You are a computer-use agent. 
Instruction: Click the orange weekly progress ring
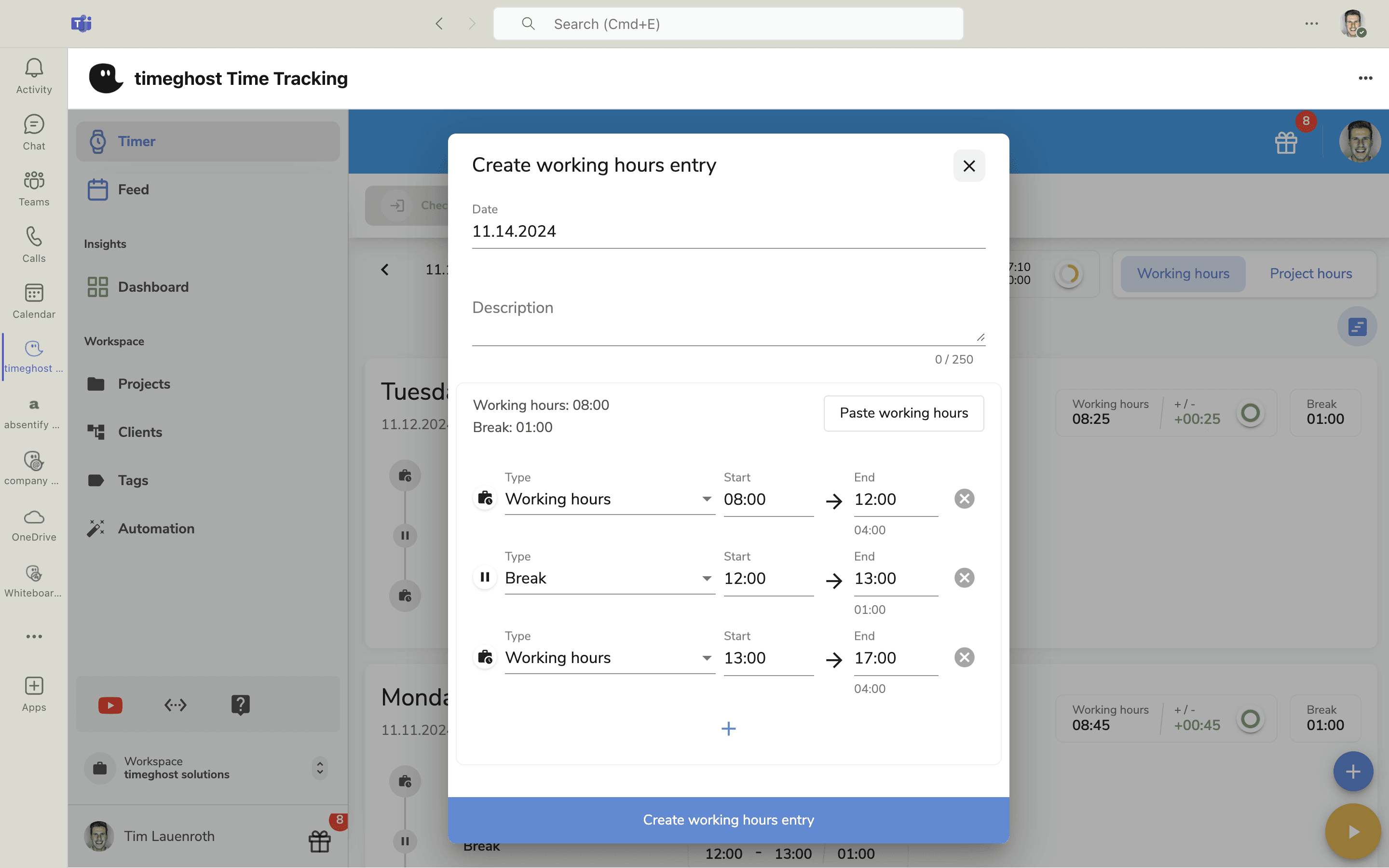1069,274
